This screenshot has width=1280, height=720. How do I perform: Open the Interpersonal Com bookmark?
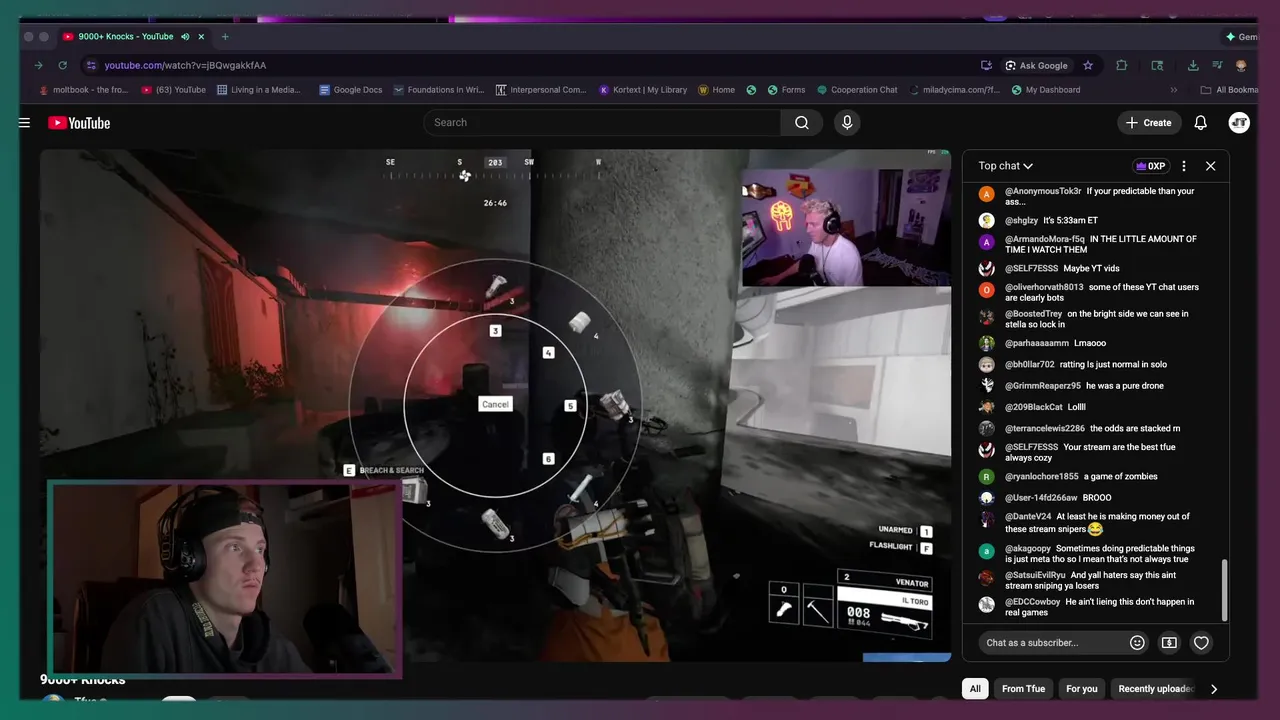541,90
